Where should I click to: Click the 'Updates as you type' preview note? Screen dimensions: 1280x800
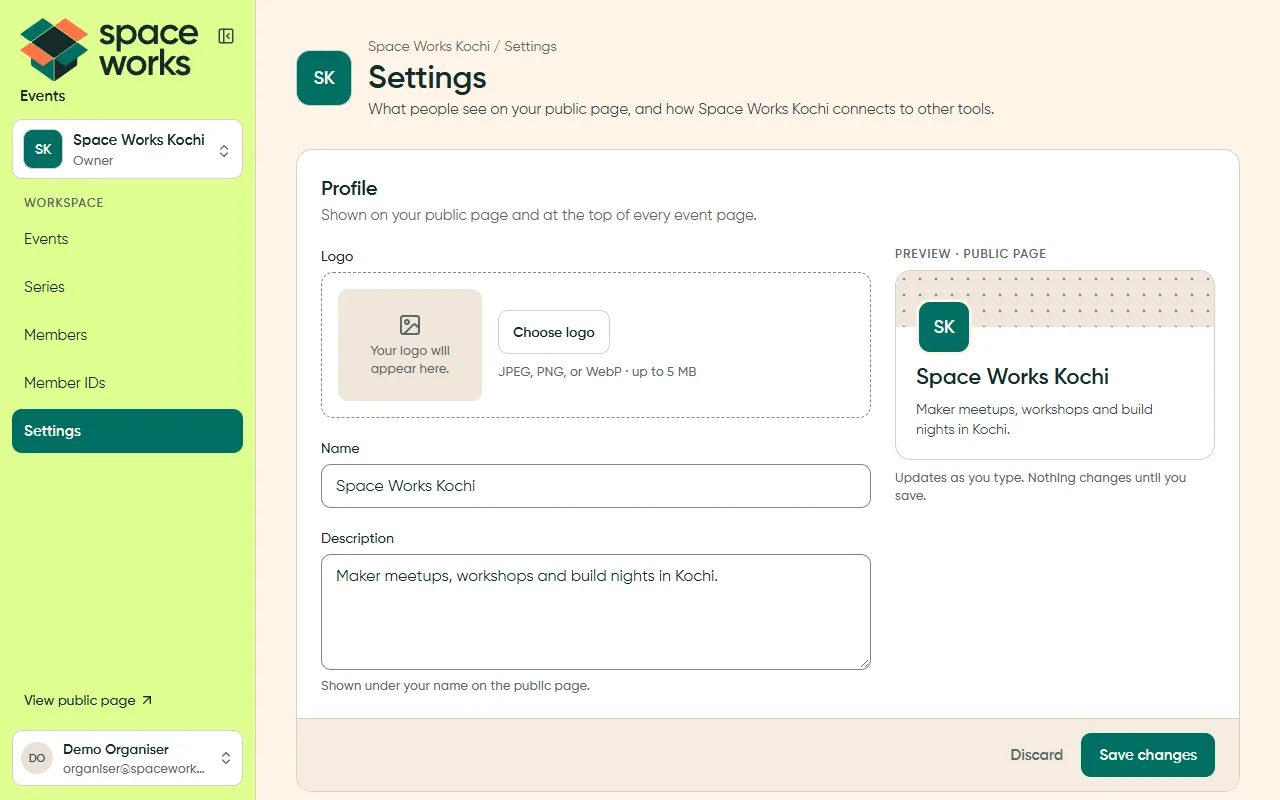click(x=1040, y=487)
